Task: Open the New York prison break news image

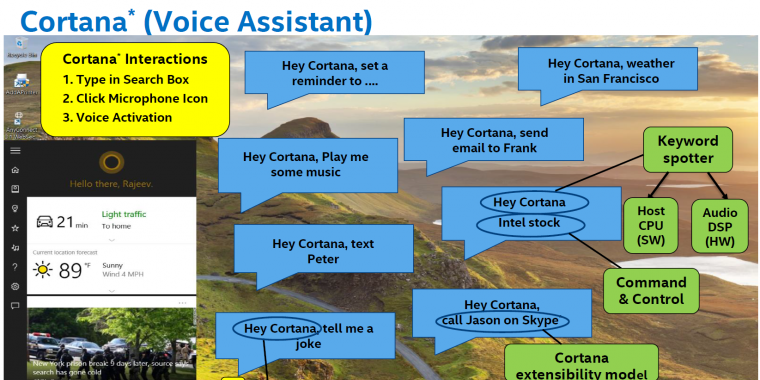Action: 111,344
